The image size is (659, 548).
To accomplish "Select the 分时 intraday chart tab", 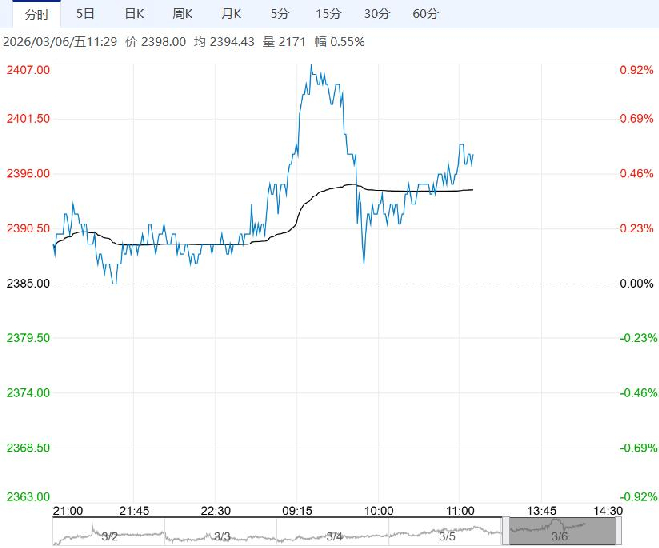I will click(34, 13).
